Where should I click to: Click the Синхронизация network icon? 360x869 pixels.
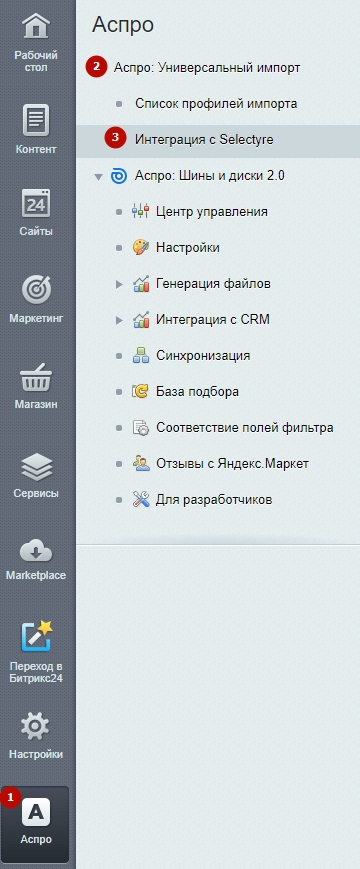coord(141,356)
